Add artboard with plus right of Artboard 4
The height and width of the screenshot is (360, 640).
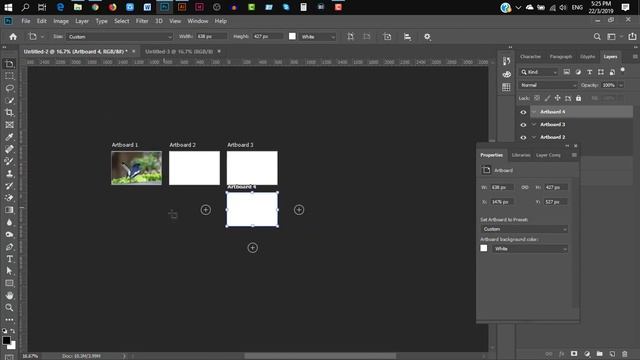[299, 210]
